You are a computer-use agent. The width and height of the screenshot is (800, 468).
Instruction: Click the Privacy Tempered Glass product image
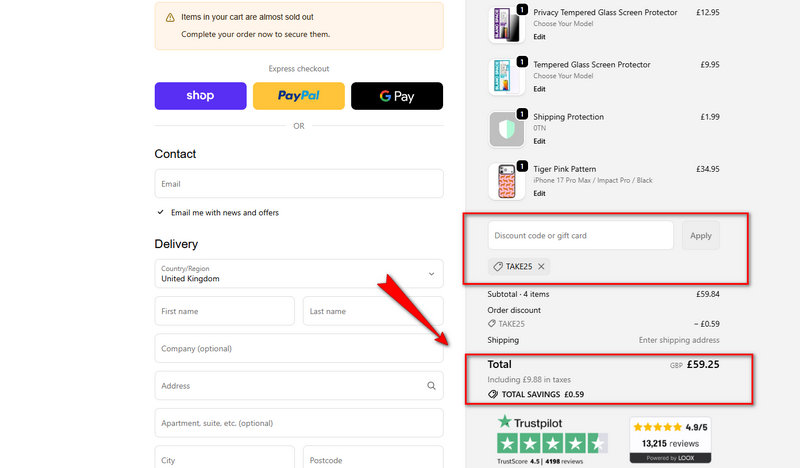coord(506,25)
